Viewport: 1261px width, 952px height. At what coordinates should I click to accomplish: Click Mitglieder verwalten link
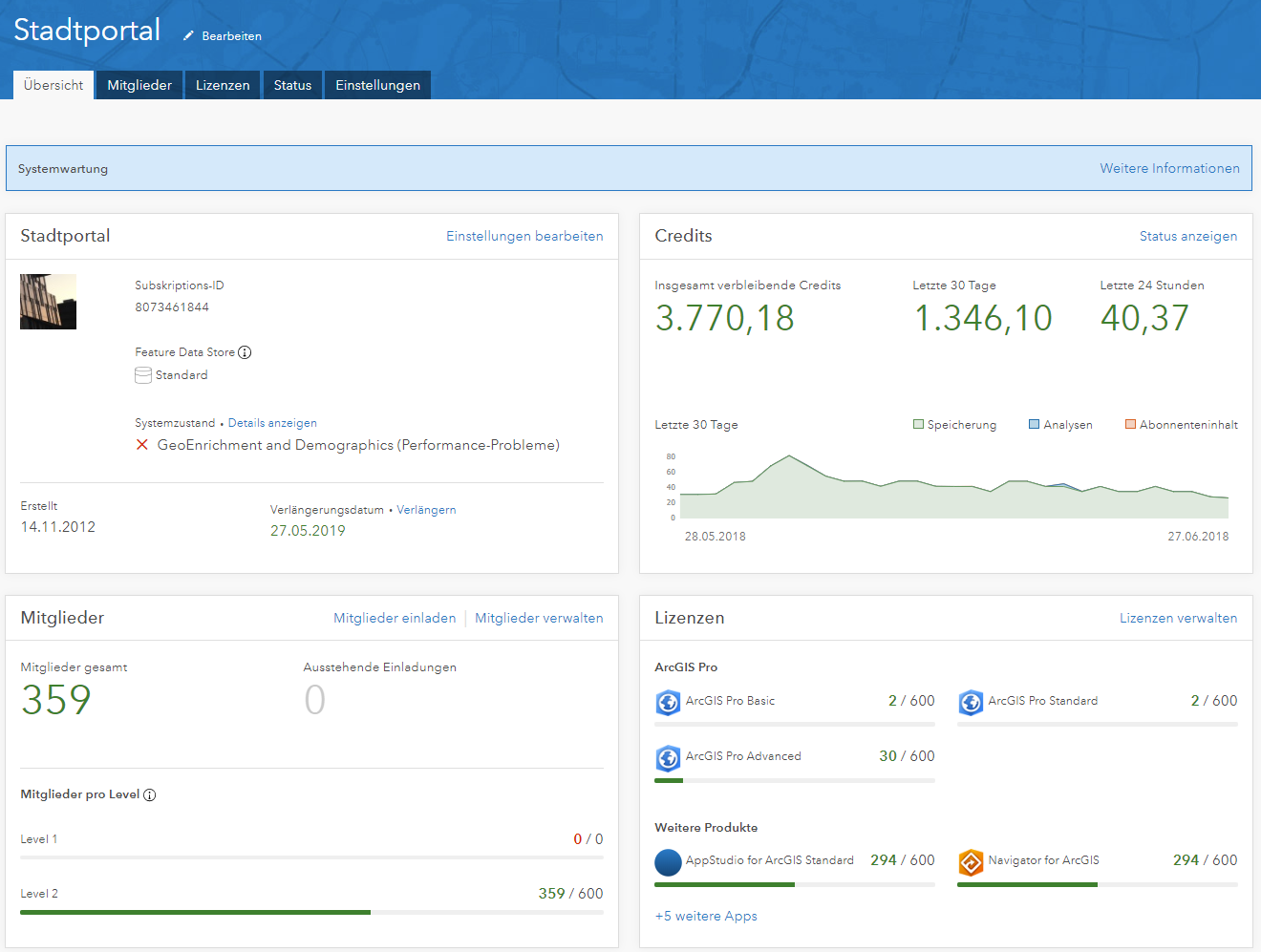pyautogui.click(x=539, y=618)
